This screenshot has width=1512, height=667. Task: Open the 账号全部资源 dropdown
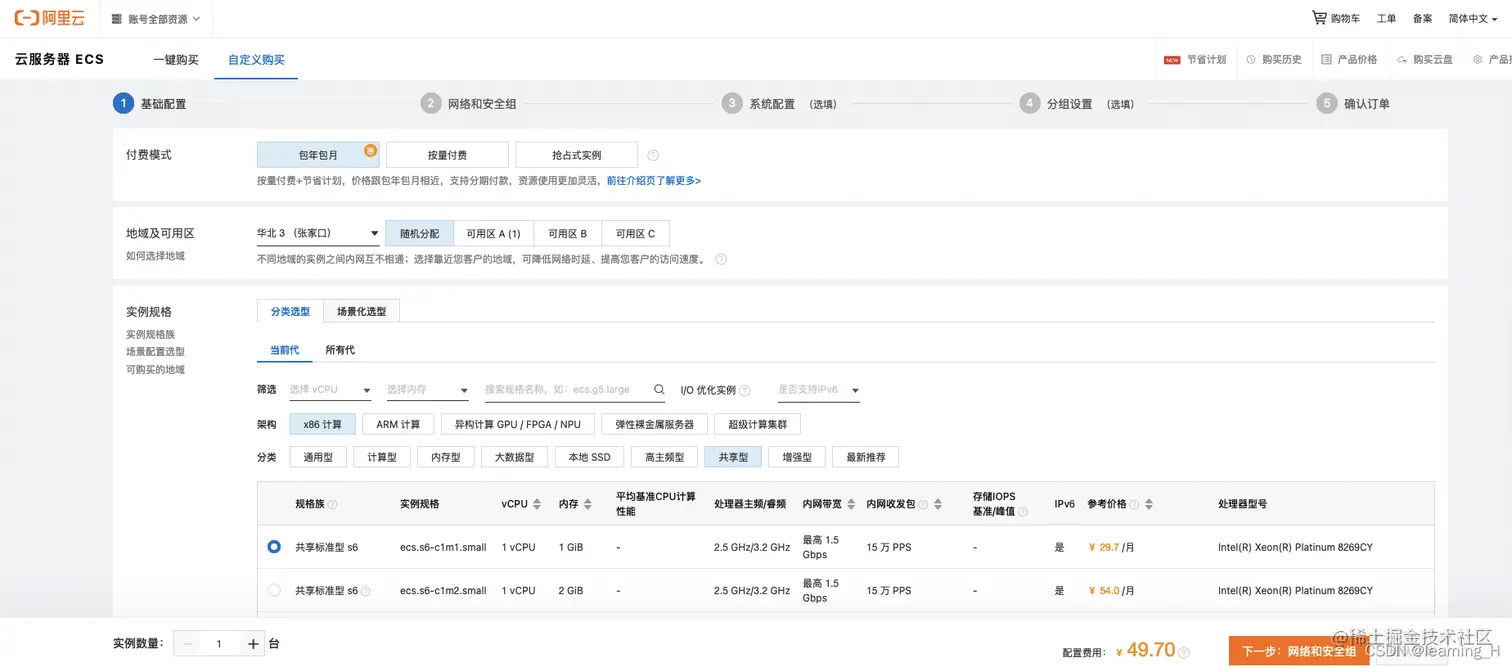pyautogui.click(x=156, y=18)
